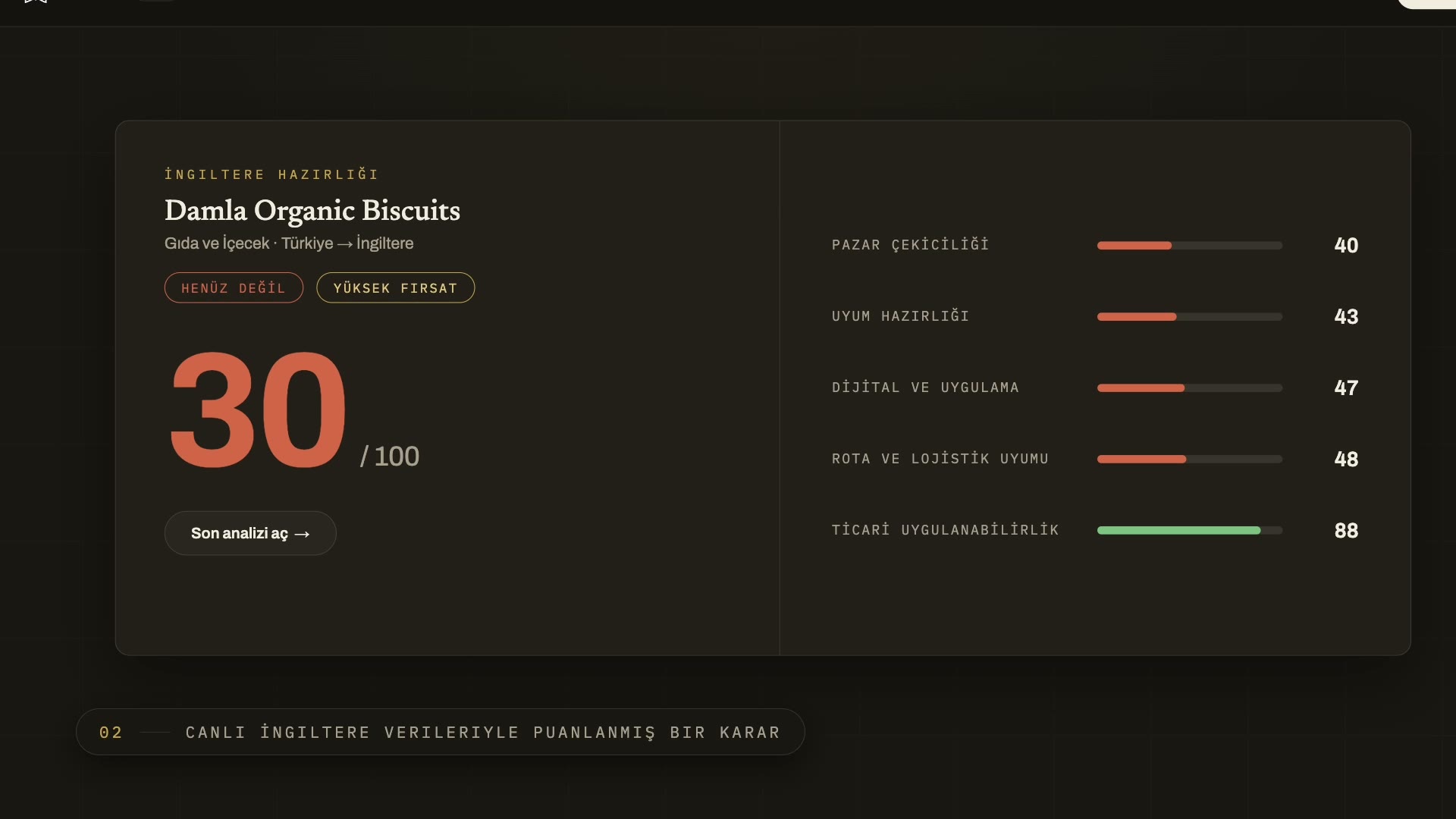Select the 'TİCARİ UYGULANABİLİRLİK' metric label
Image resolution: width=1456 pixels, height=819 pixels.
945,530
